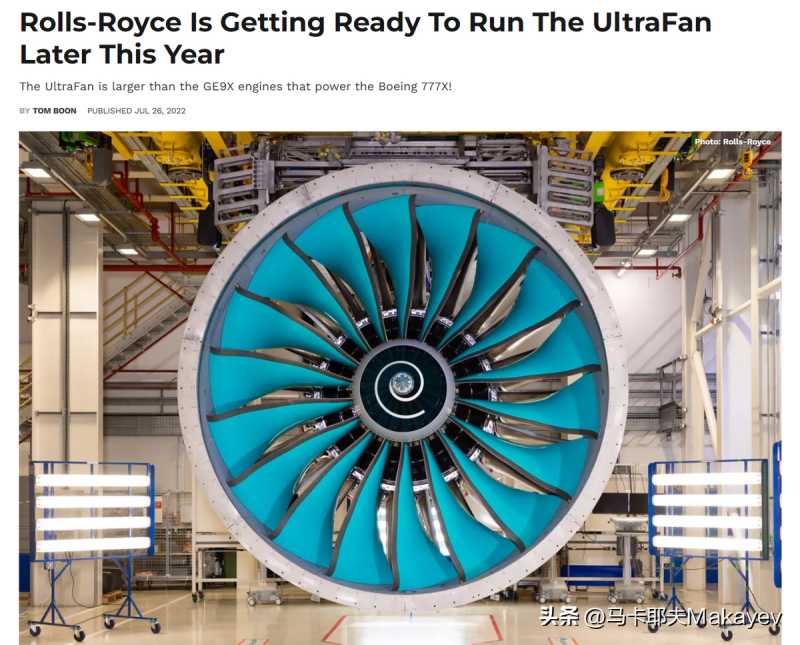Click the right studio light panel

[x=709, y=508]
